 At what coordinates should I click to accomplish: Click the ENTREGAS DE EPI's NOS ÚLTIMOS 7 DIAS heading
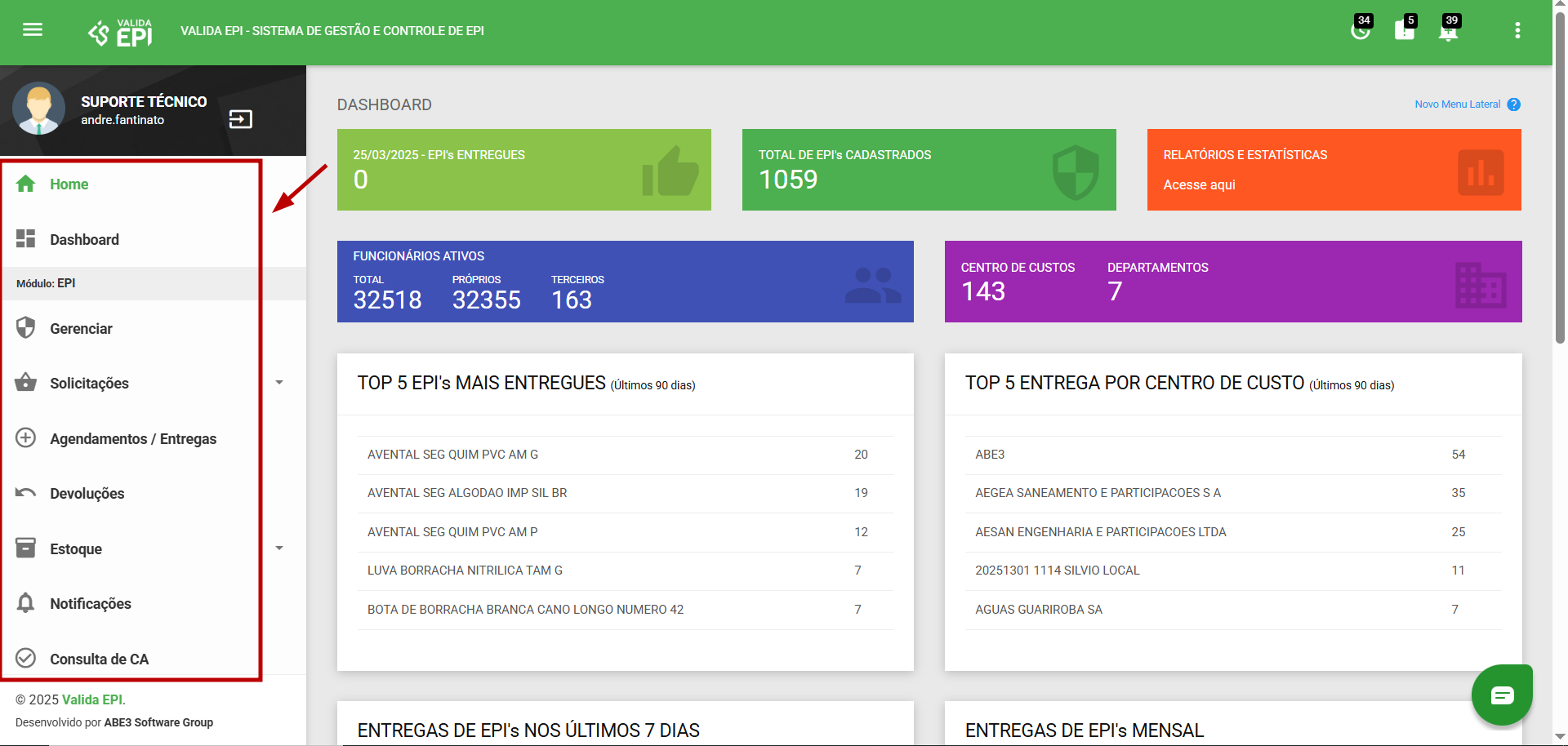coord(528,730)
